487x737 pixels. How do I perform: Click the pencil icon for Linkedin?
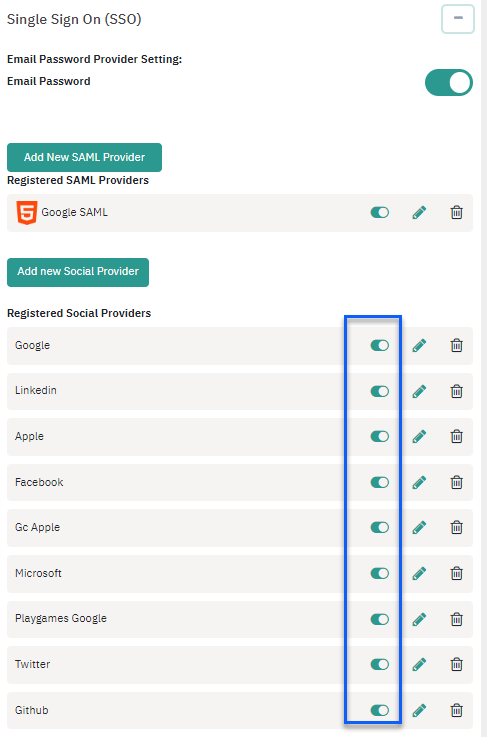point(419,391)
